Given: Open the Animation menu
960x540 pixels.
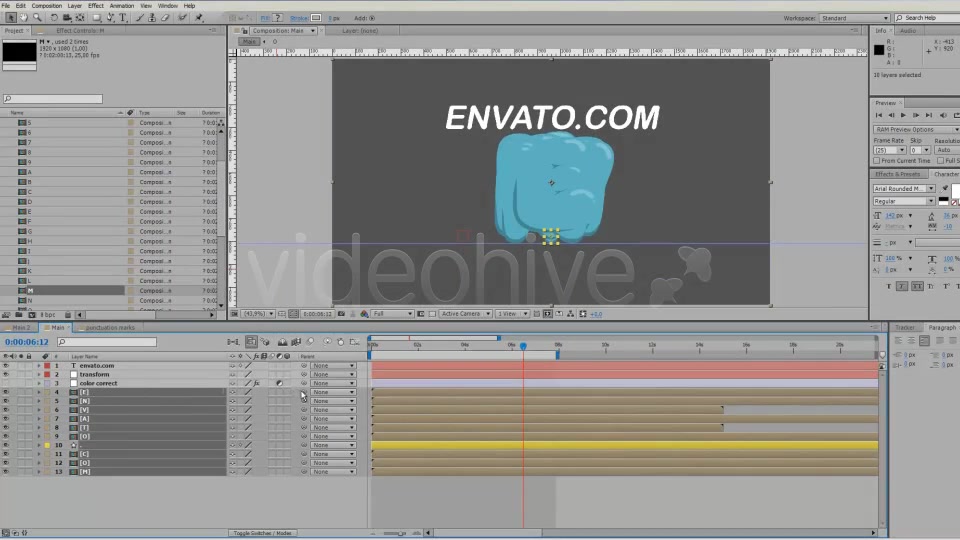Looking at the screenshot, I should pos(122,6).
